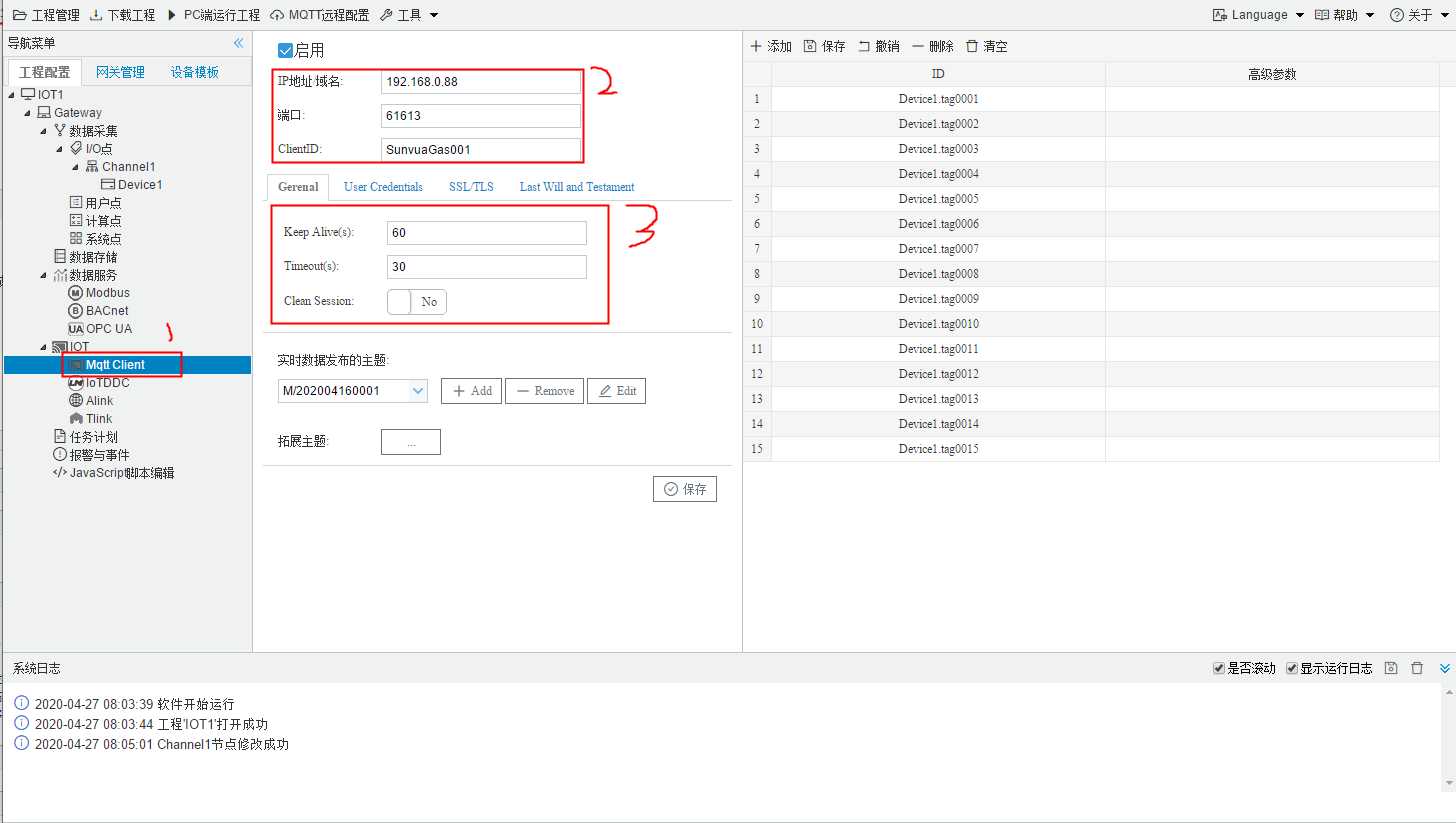Viewport: 1456px width, 823px height.
Task: Clear the system log trash icon
Action: click(x=1416, y=668)
